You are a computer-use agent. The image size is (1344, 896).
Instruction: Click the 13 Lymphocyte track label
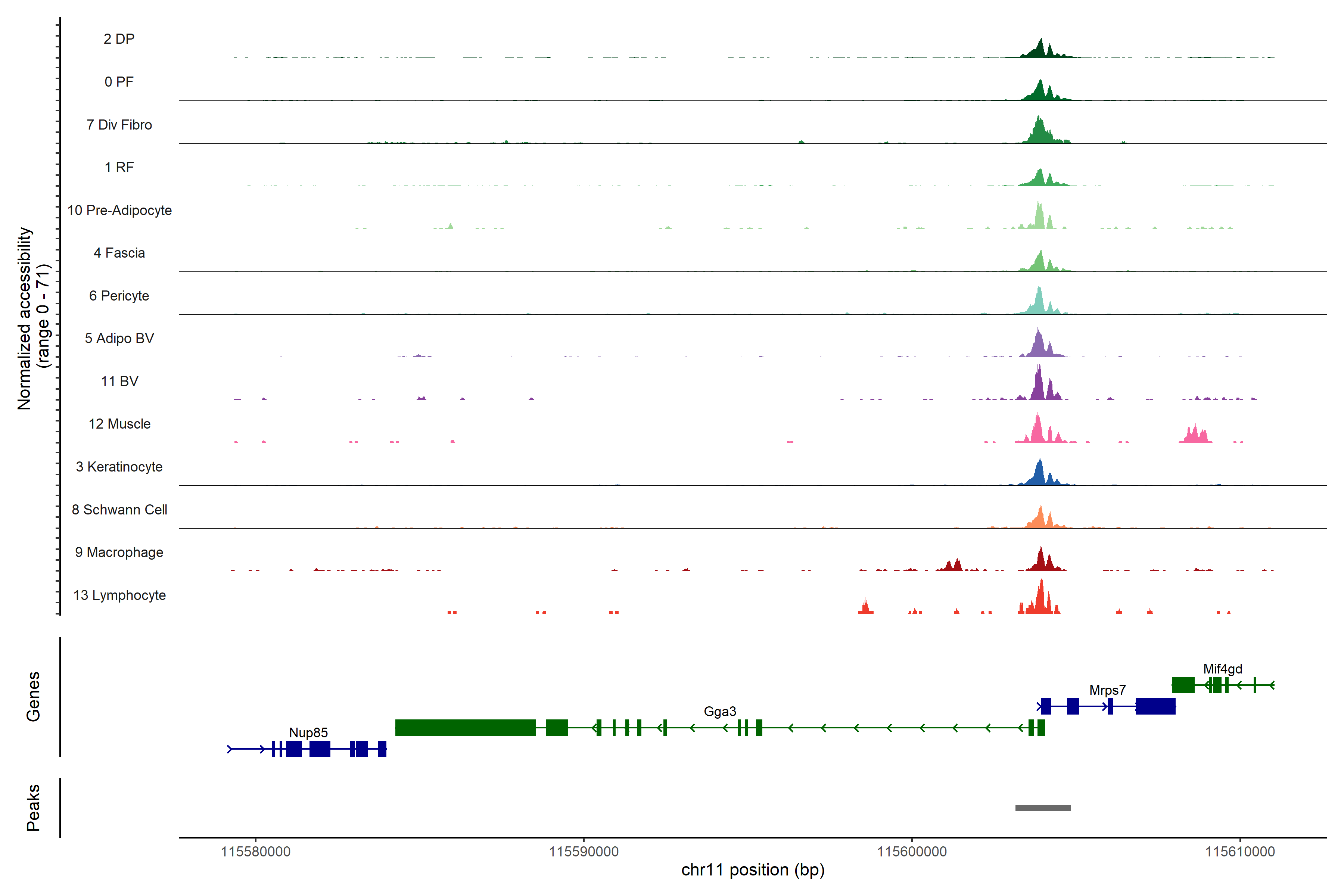click(119, 595)
